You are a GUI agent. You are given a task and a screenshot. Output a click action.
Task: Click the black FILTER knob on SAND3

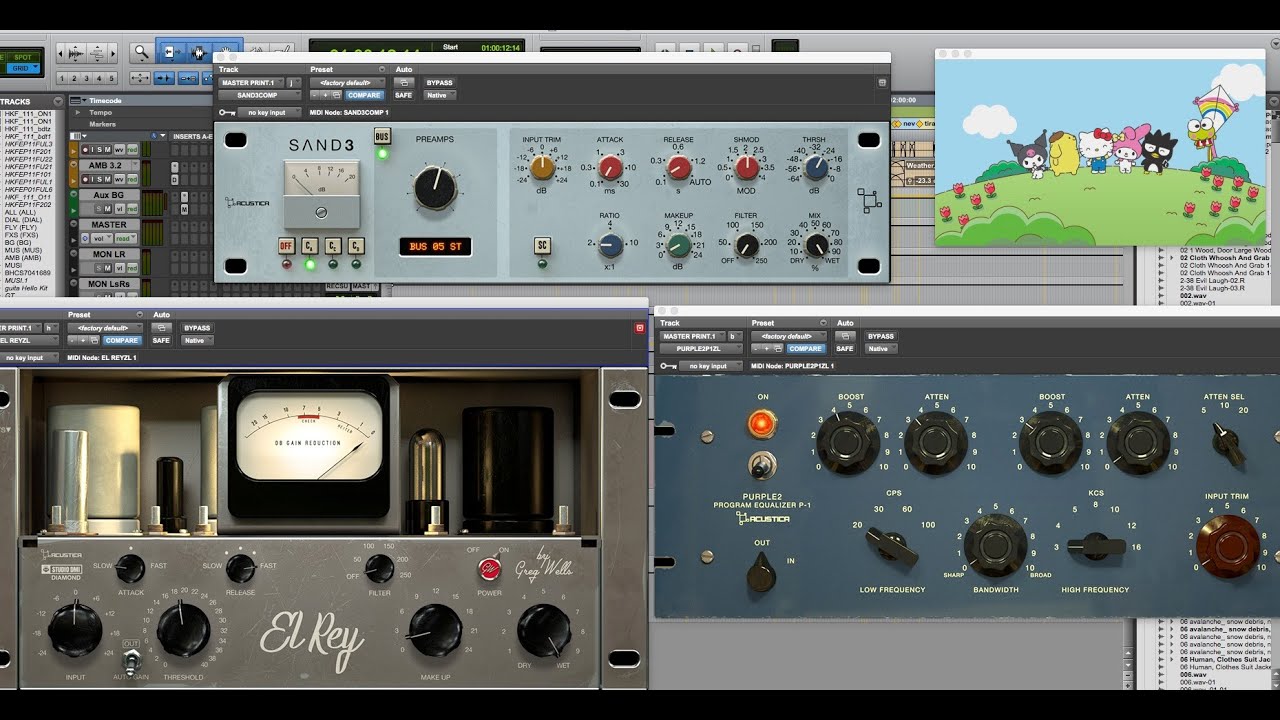tap(747, 245)
